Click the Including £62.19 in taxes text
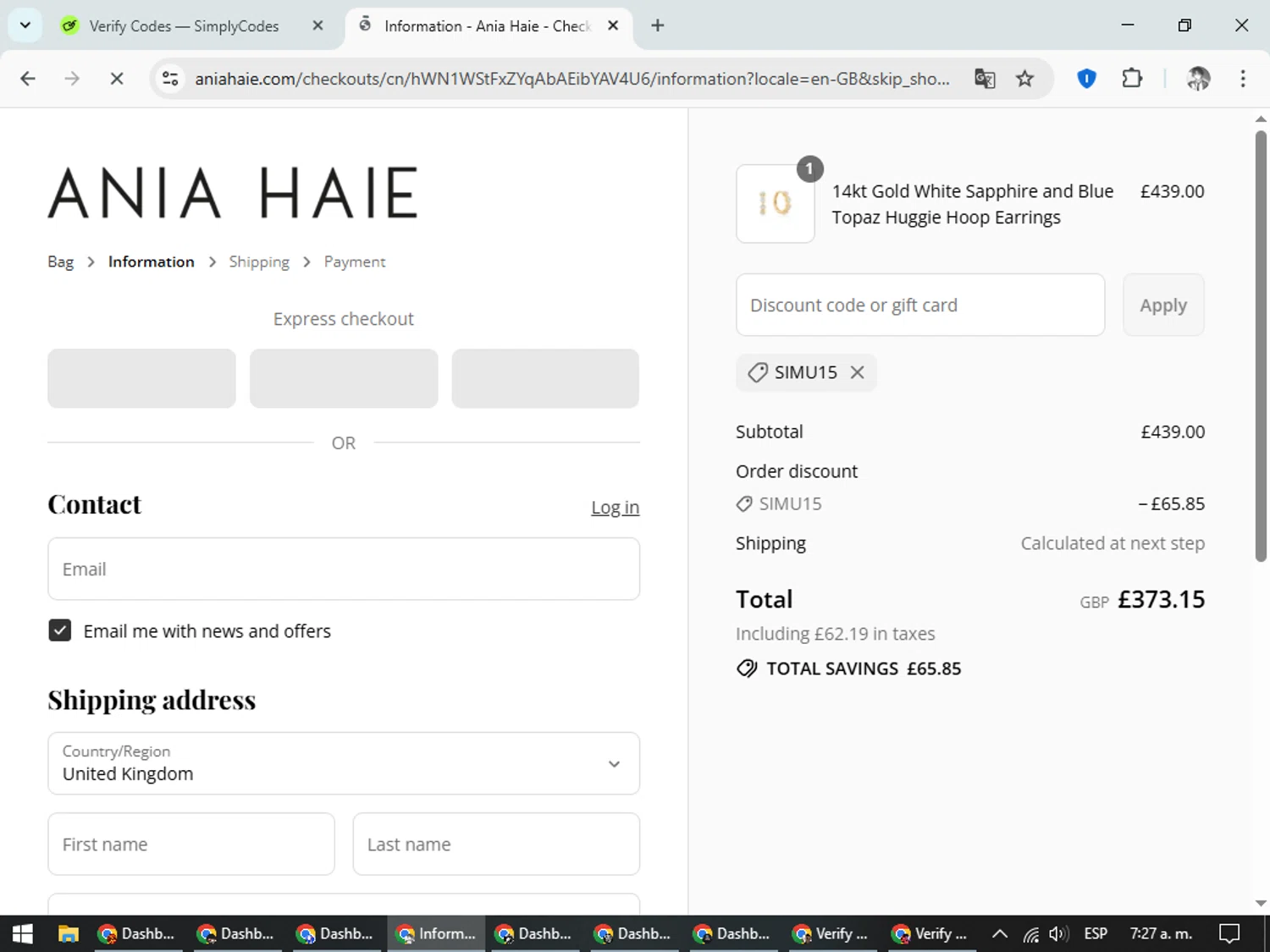This screenshot has height=952, width=1270. (x=835, y=634)
